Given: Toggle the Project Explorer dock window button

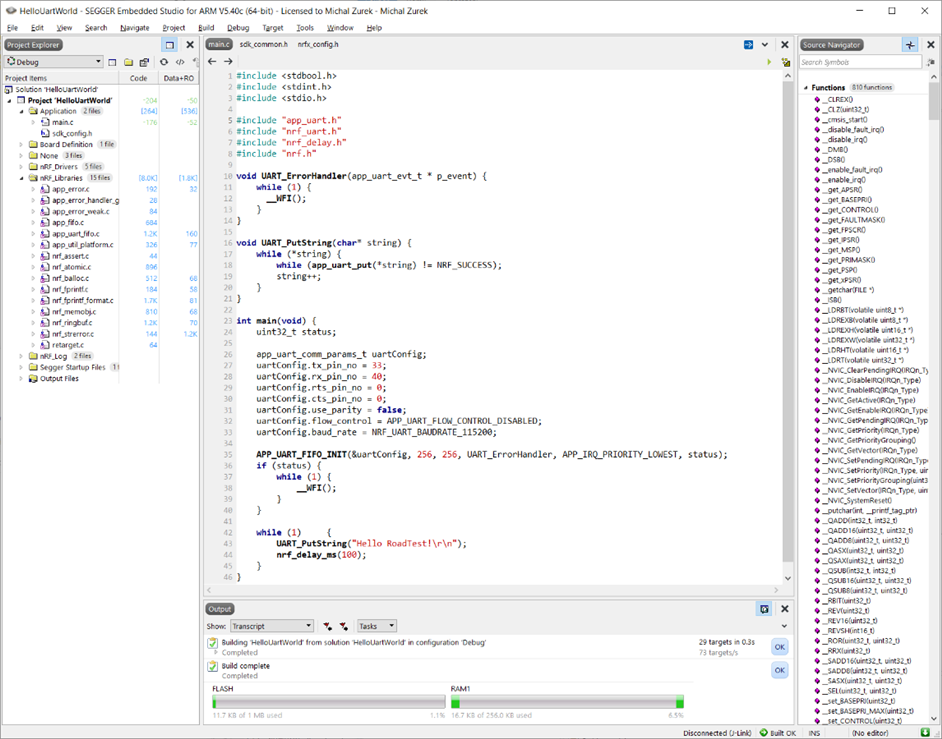Looking at the screenshot, I should [169, 45].
